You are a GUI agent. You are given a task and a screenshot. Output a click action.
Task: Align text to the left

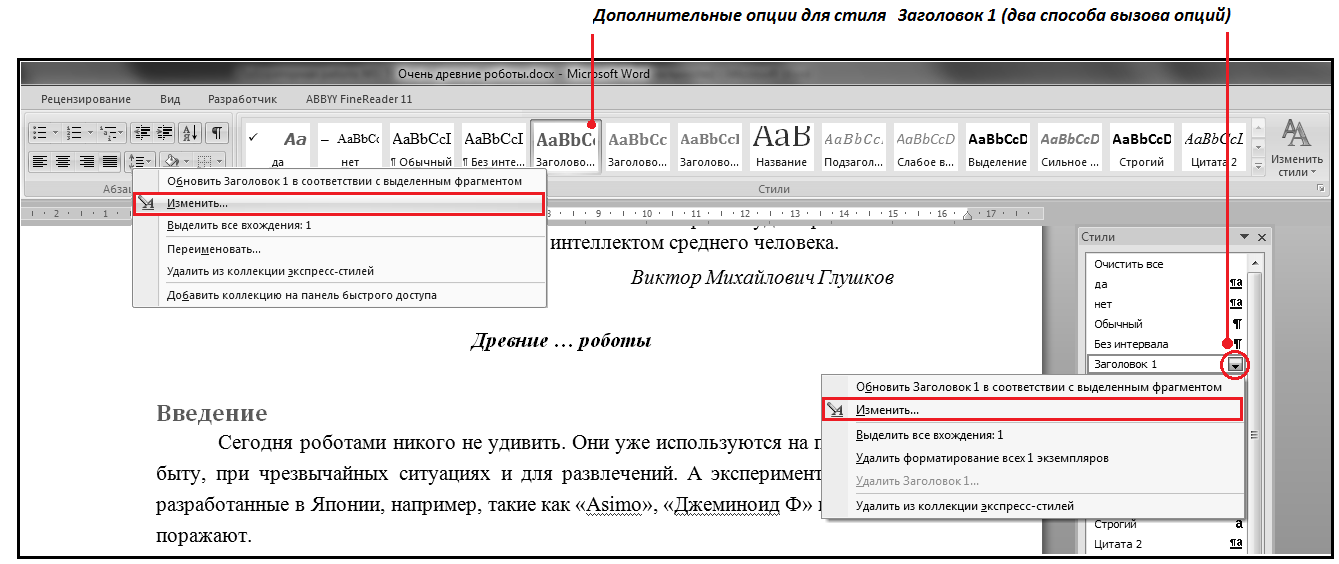click(39, 161)
